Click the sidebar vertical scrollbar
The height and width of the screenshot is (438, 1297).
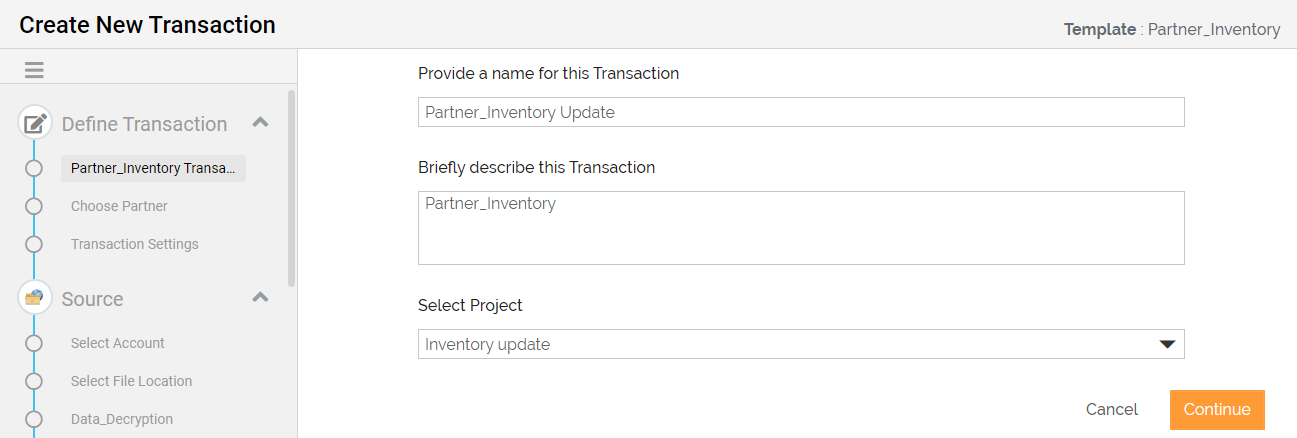pyautogui.click(x=291, y=188)
